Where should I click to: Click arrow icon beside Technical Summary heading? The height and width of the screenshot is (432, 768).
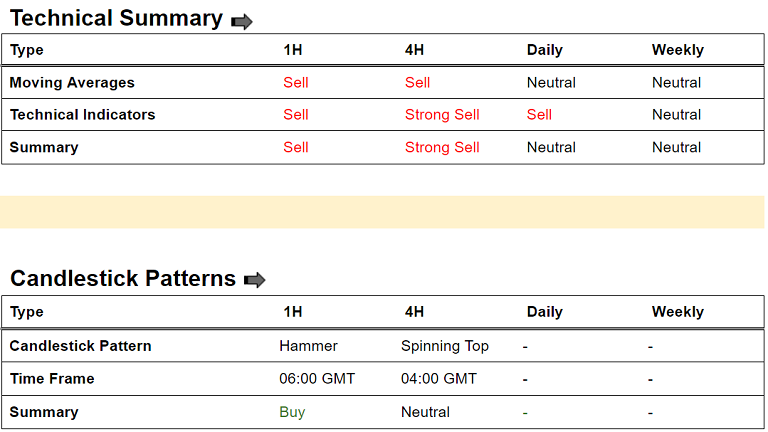[x=241, y=21]
